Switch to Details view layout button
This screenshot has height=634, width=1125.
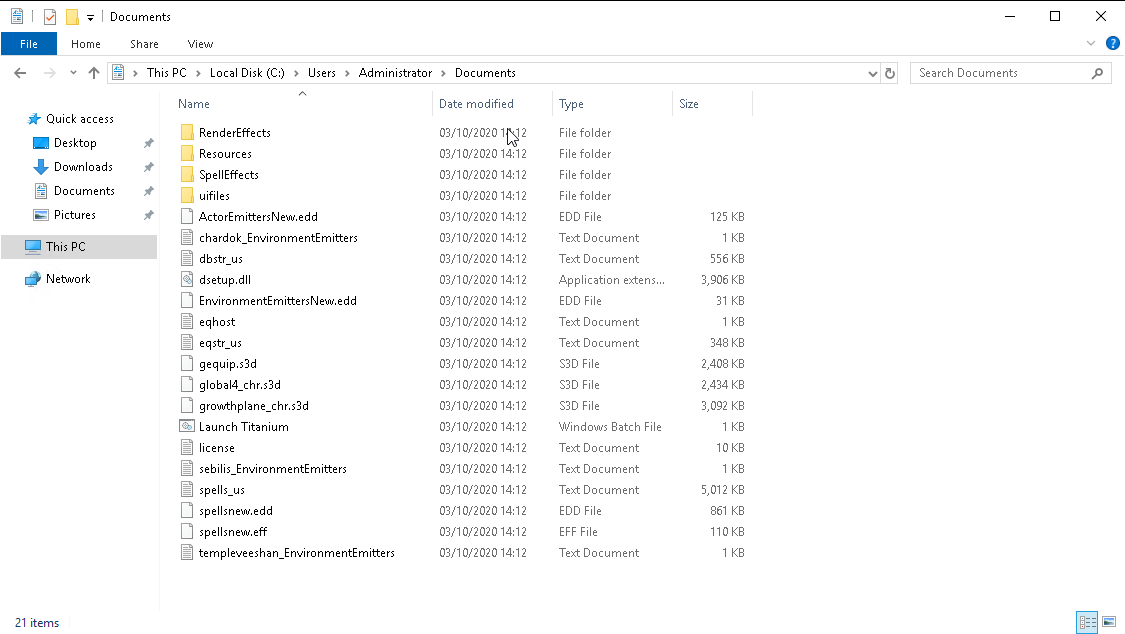click(1087, 622)
